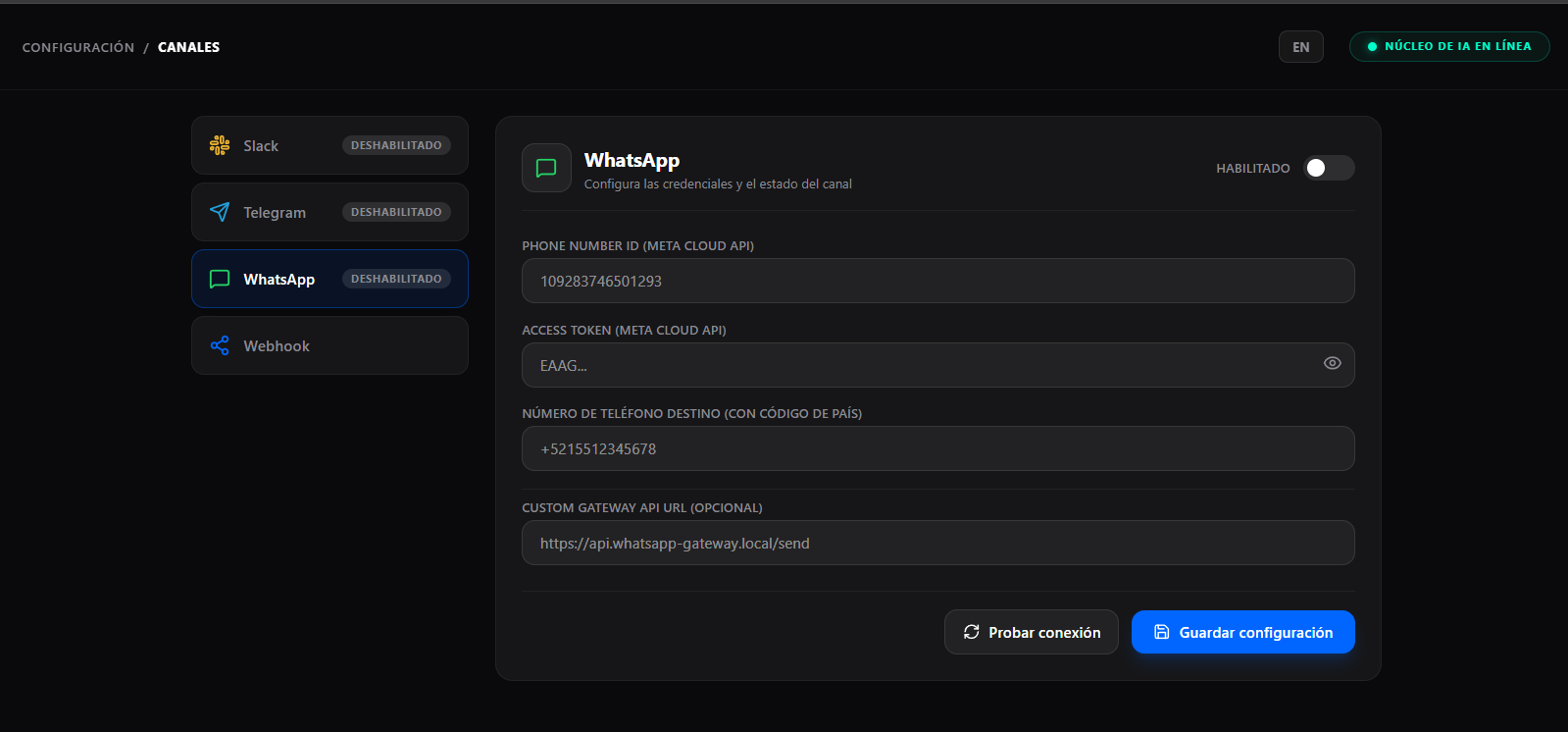Click the Núcleo de IA en línea status
The image size is (1568, 732).
[x=1449, y=46]
